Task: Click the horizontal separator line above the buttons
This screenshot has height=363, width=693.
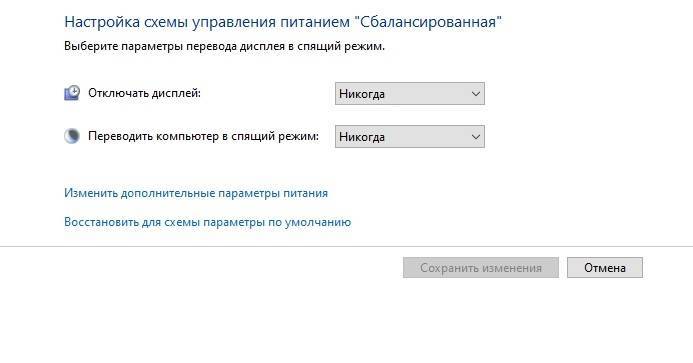Action: [346, 246]
